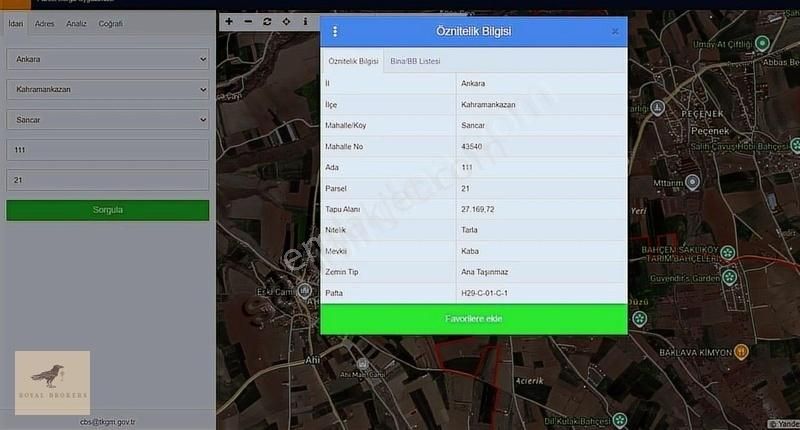Switch to the Adres tab
Screen dimensions: 800x430
tap(44, 23)
